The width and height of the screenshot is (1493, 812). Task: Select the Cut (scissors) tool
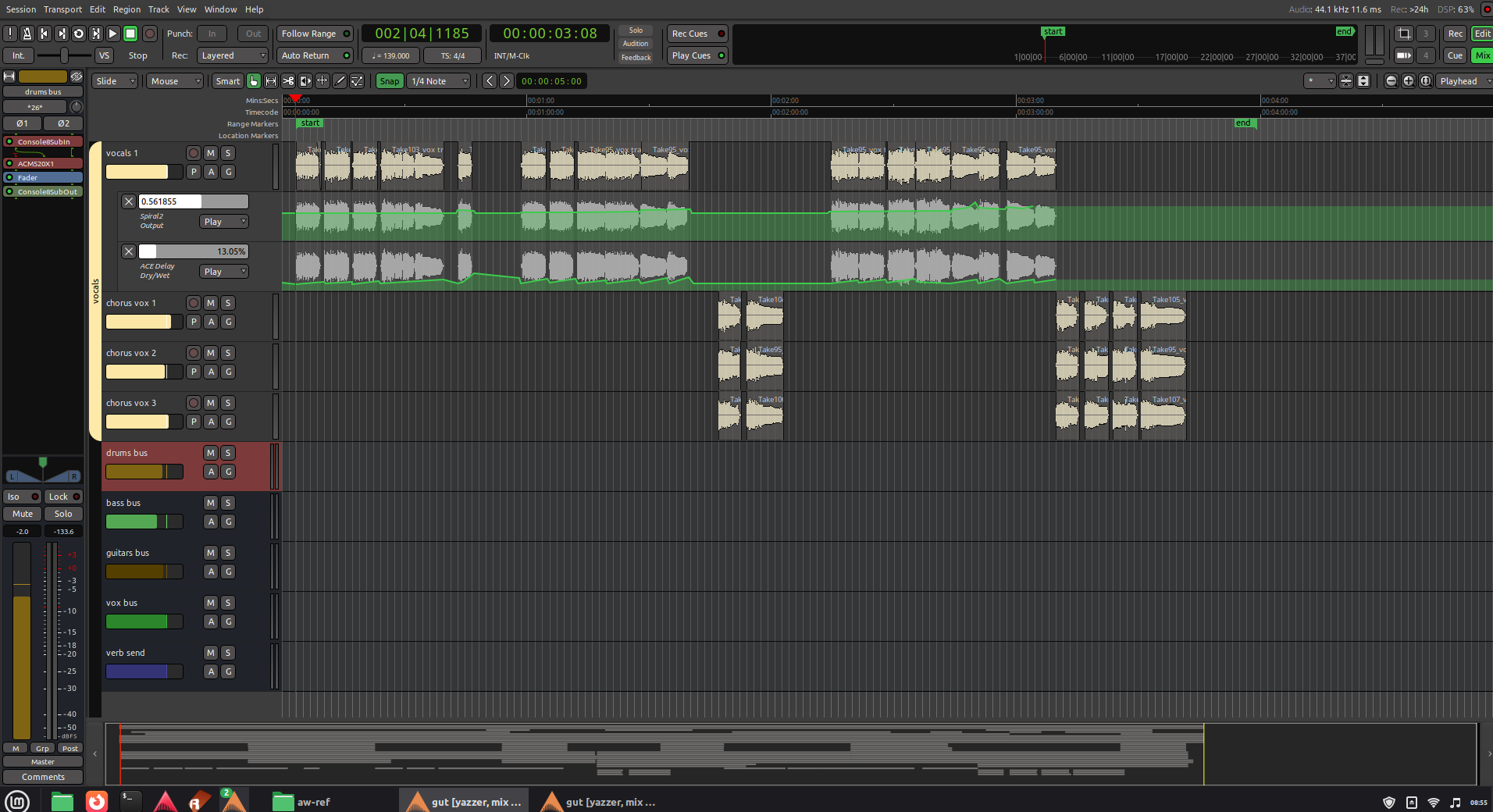click(288, 81)
